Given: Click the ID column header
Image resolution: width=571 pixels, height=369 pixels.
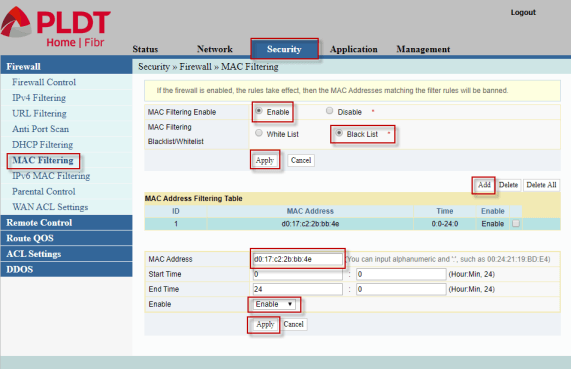Looking at the screenshot, I should click(x=176, y=211).
